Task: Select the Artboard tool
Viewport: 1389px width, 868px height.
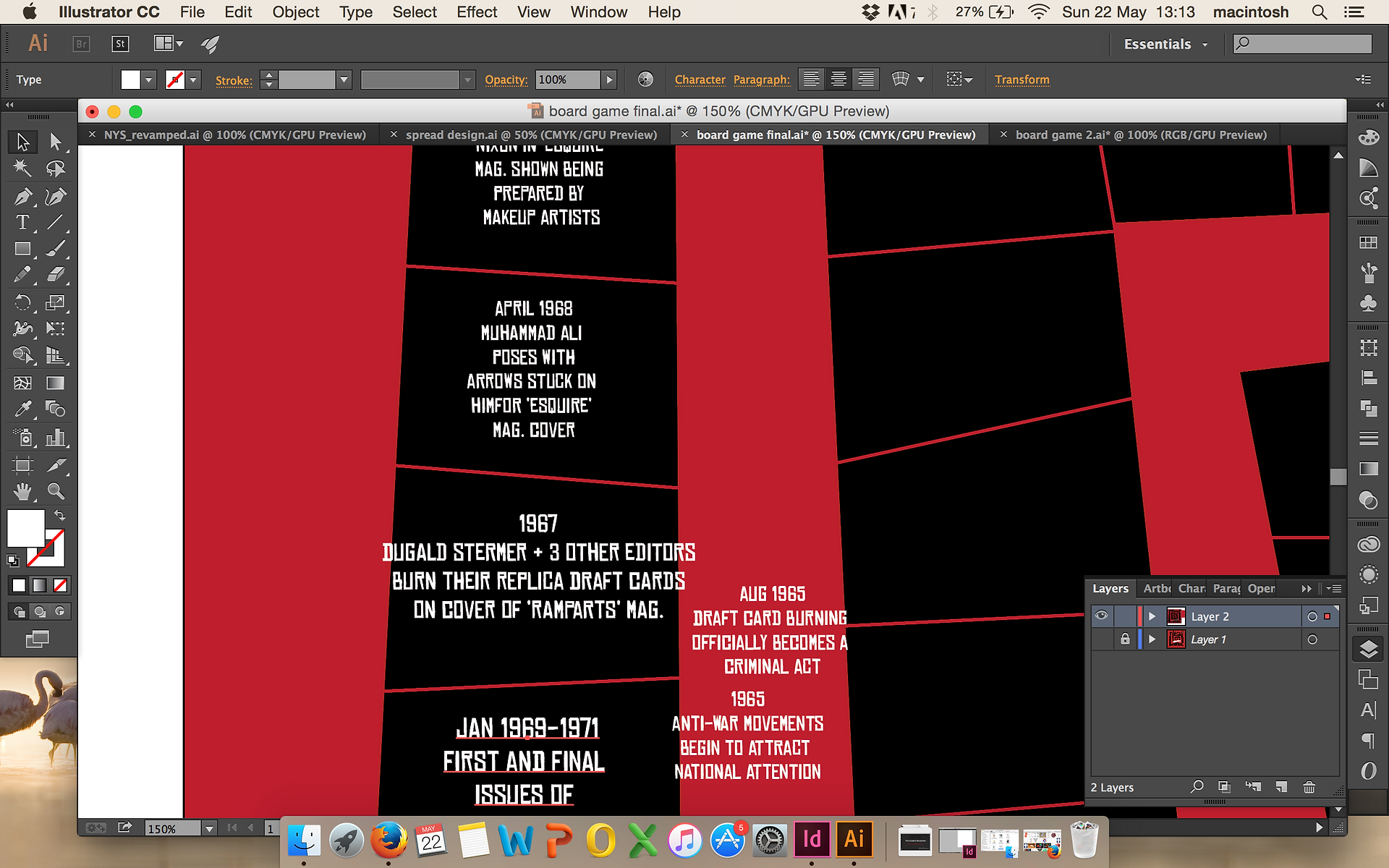Action: (x=23, y=465)
